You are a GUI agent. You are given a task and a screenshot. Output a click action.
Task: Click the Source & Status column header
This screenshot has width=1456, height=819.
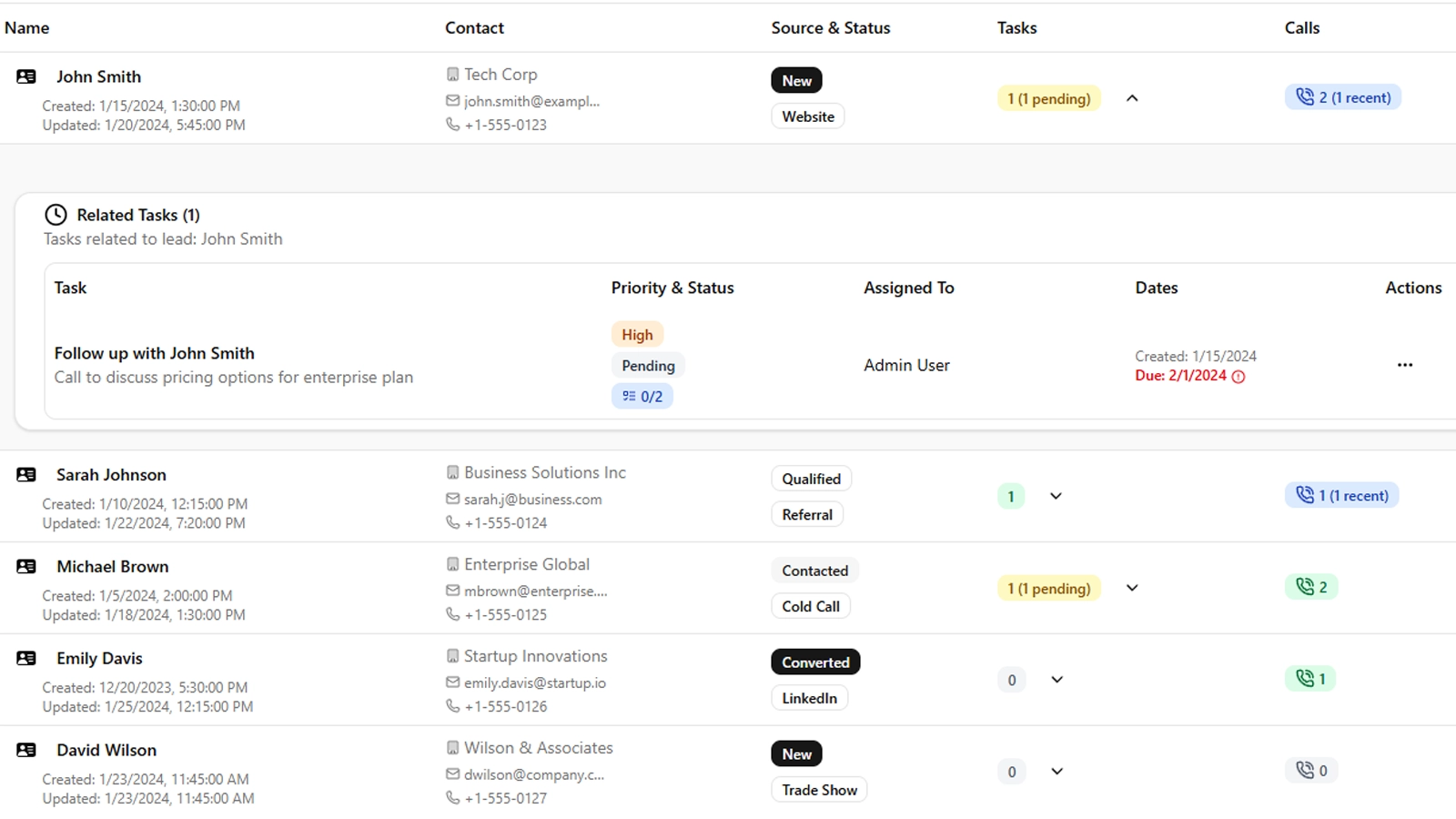point(830,28)
